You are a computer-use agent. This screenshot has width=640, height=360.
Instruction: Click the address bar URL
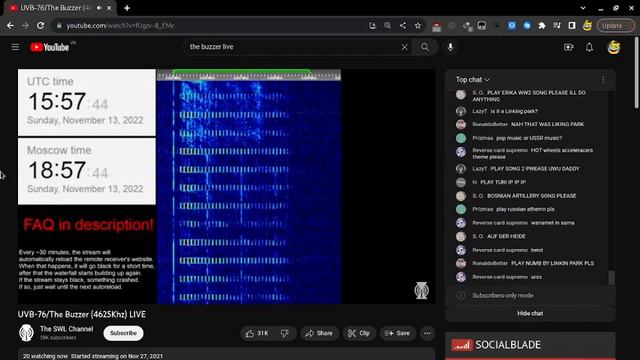coord(120,25)
